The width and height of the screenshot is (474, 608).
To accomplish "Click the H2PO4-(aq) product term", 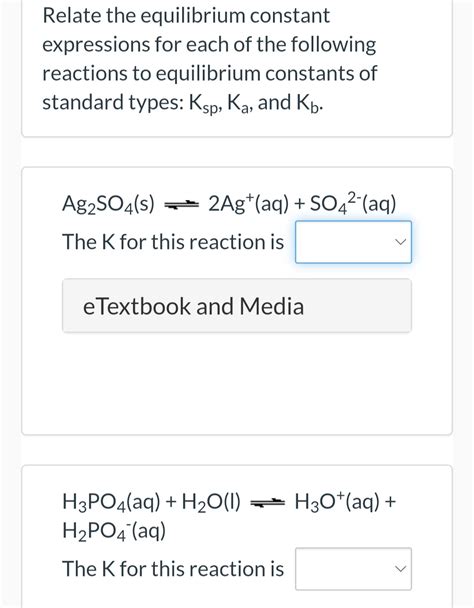I will (x=114, y=531).
